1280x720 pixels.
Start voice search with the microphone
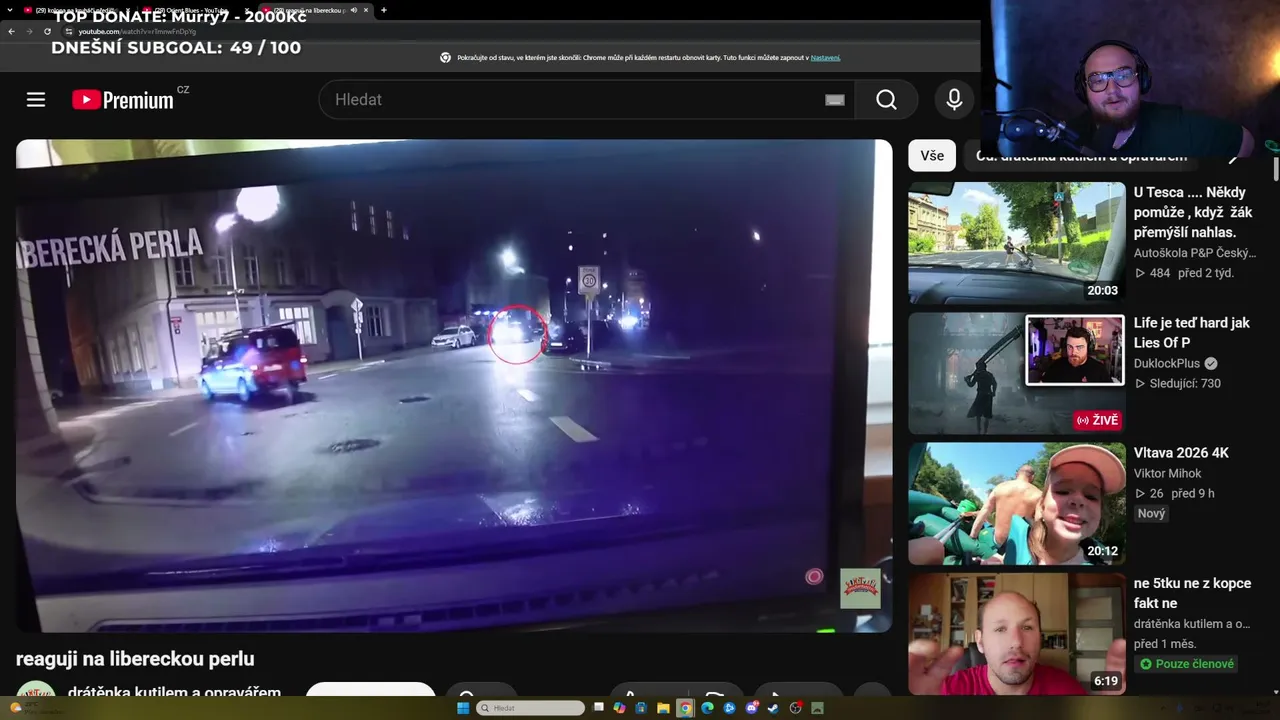coord(954,100)
